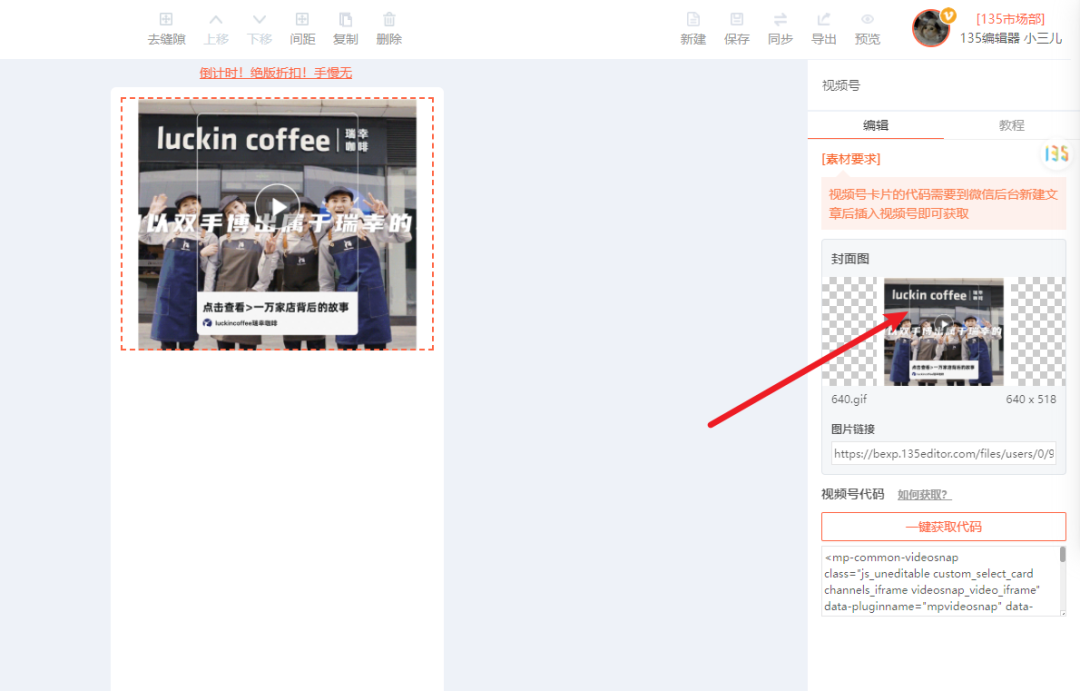Screen dimensions: 1080x691
Task: Click the 图片链接 URL input field
Action: click(x=943, y=453)
